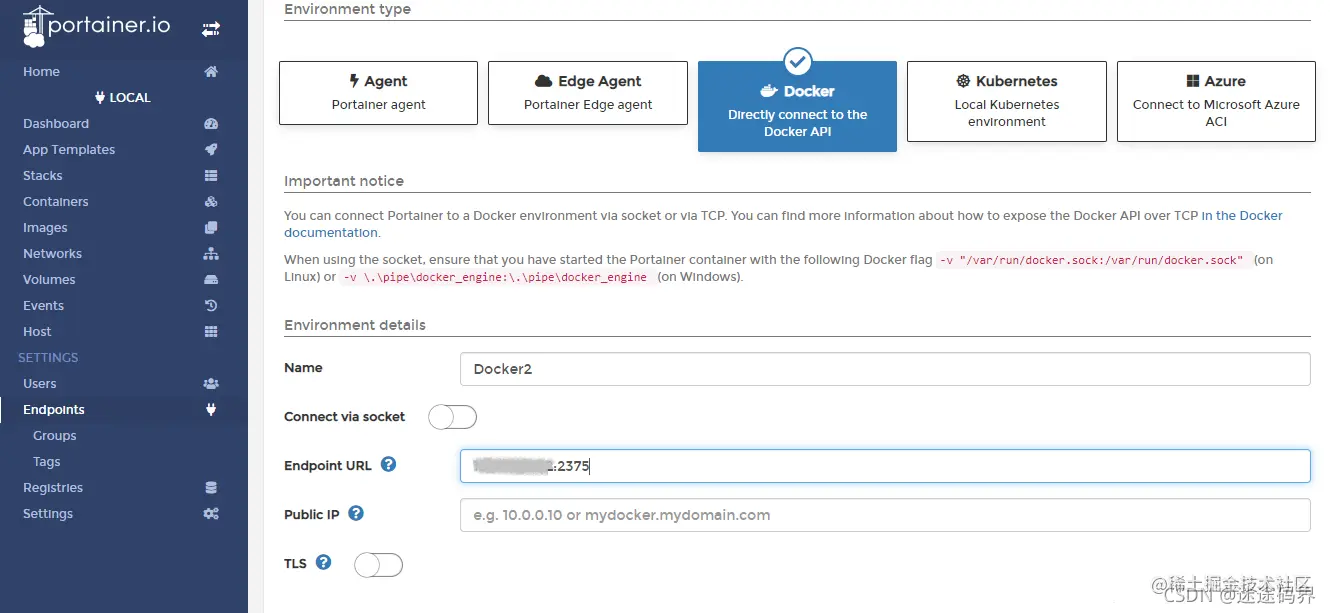Click the Public IP help icon

click(356, 514)
